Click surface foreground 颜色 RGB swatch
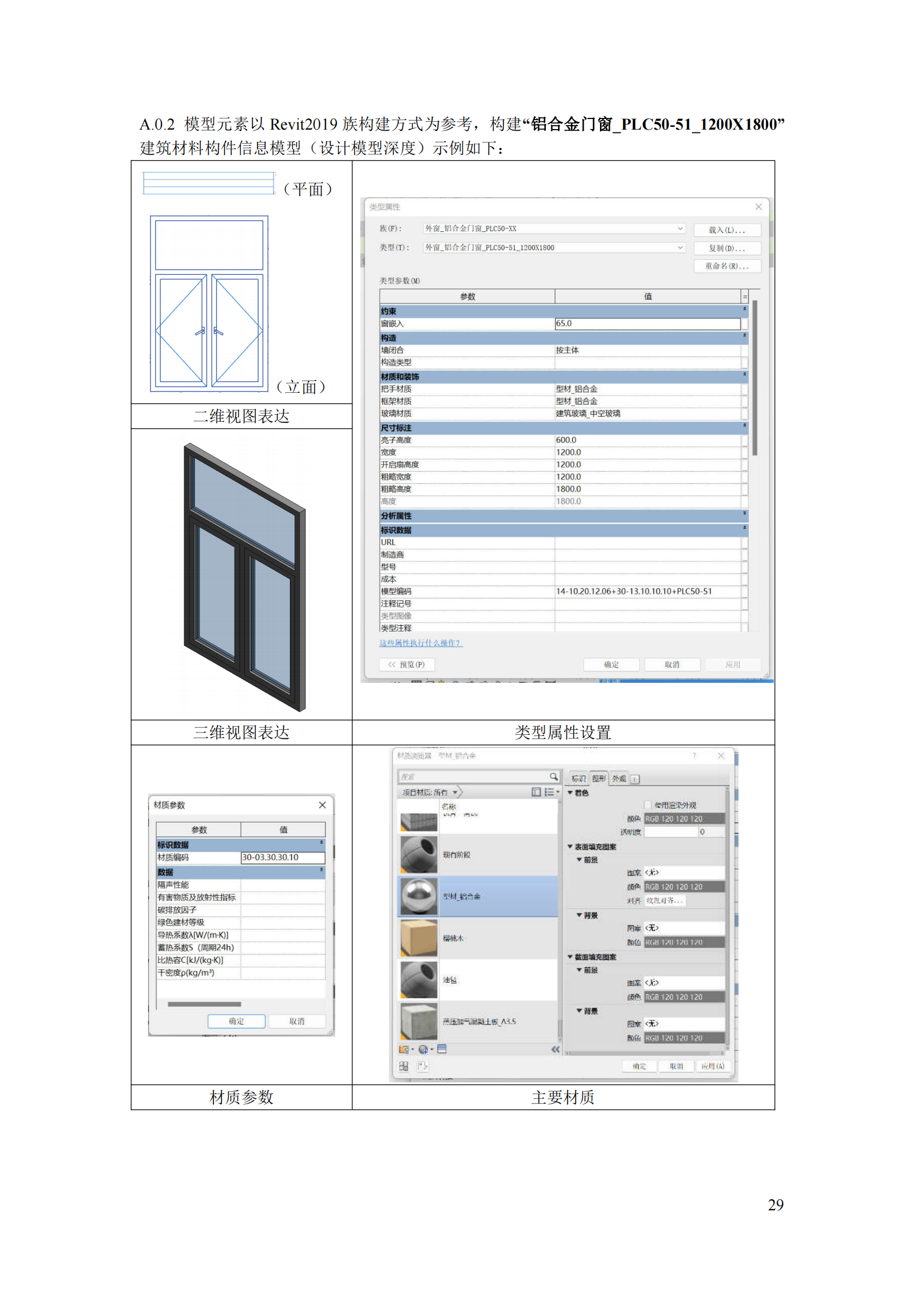 684,887
